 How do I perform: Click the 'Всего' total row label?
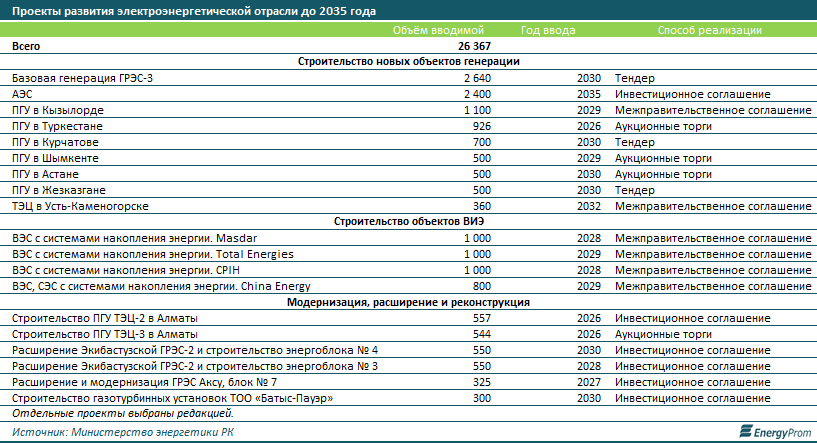[28, 46]
